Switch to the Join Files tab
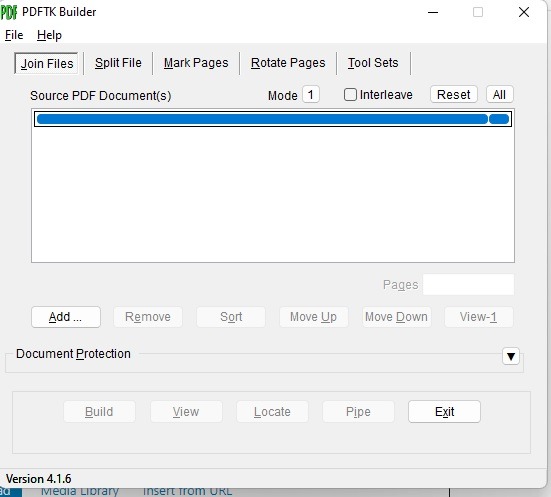551x497 pixels. (46, 64)
